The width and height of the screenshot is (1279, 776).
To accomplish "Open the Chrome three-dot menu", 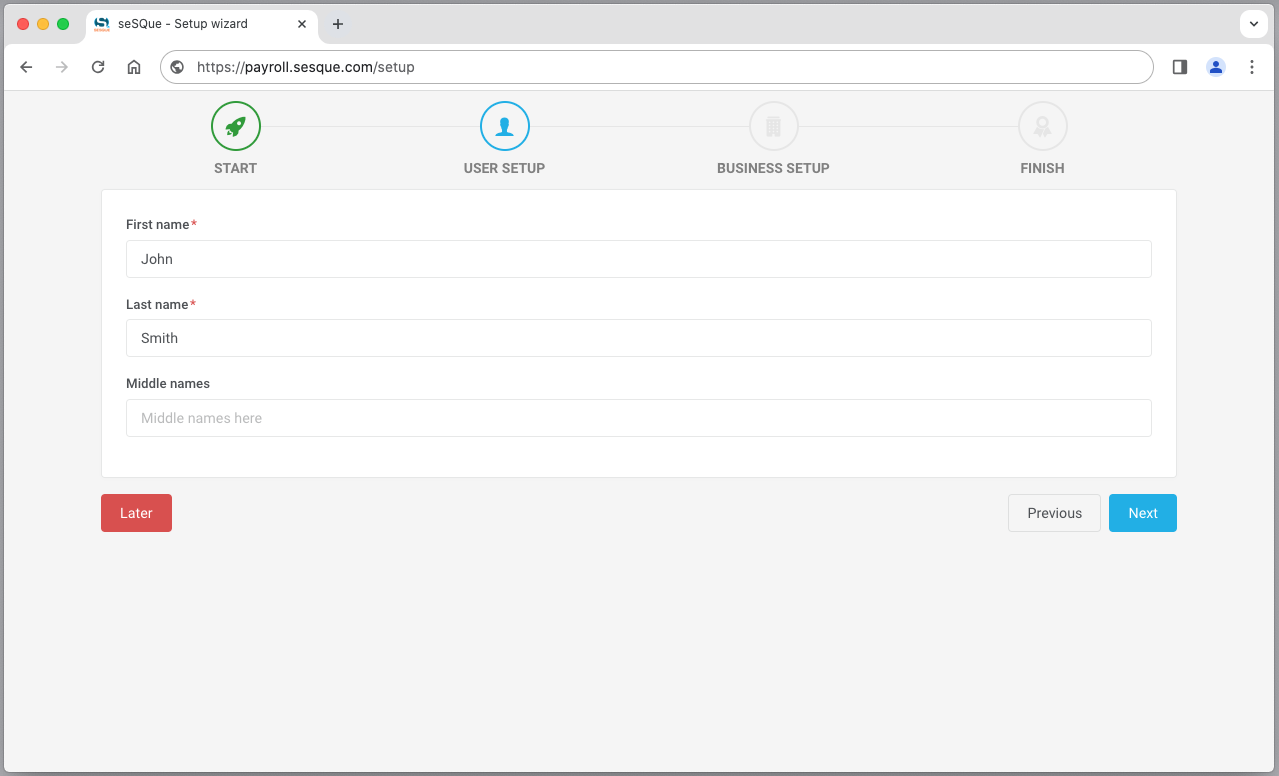I will [1252, 67].
